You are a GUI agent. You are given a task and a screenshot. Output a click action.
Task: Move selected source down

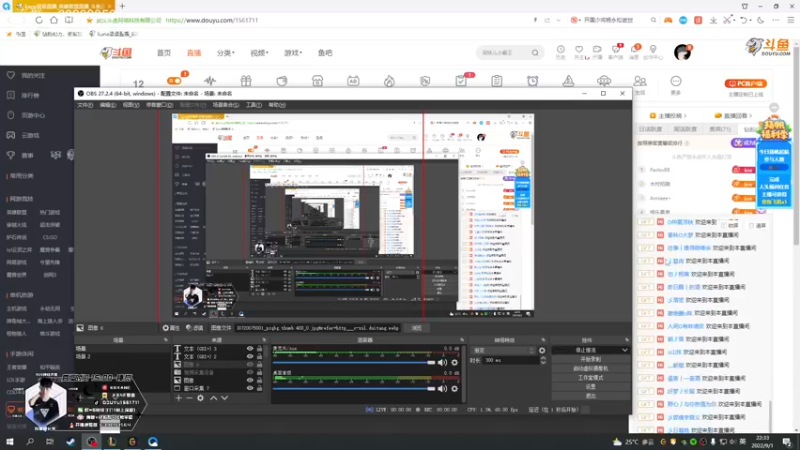point(224,398)
